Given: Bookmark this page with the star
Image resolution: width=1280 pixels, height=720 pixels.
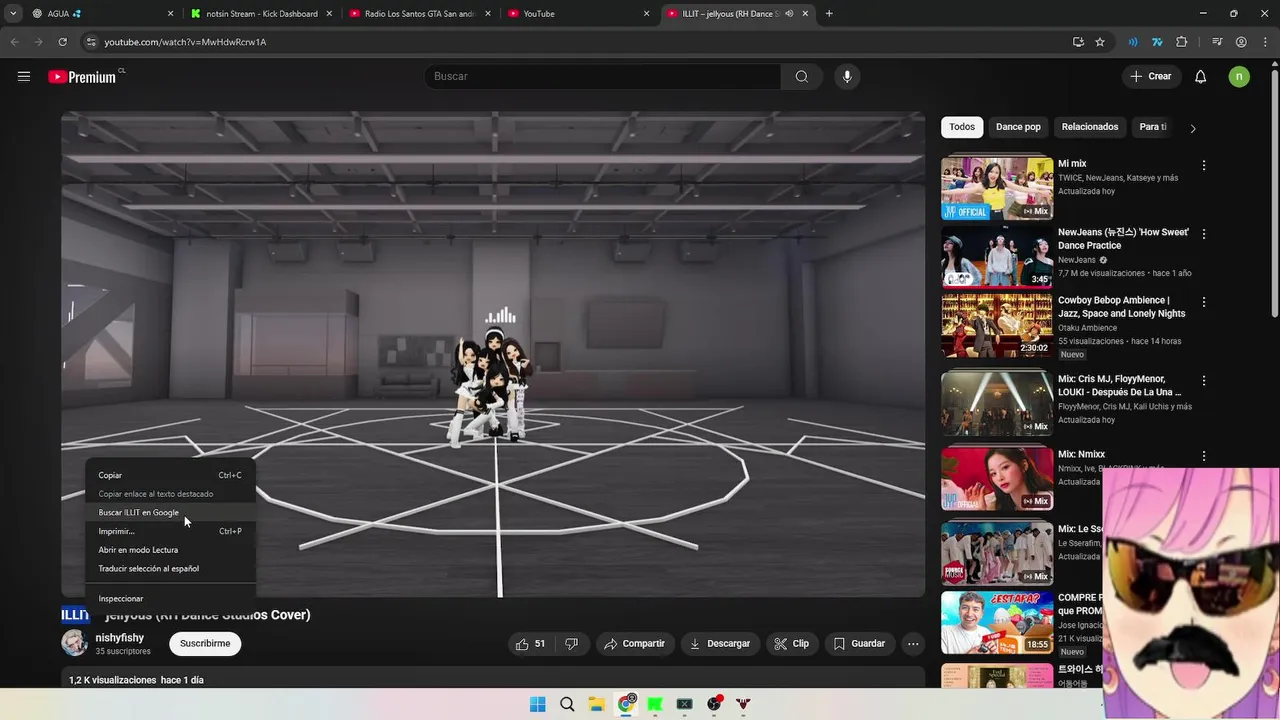Looking at the screenshot, I should point(1100,42).
